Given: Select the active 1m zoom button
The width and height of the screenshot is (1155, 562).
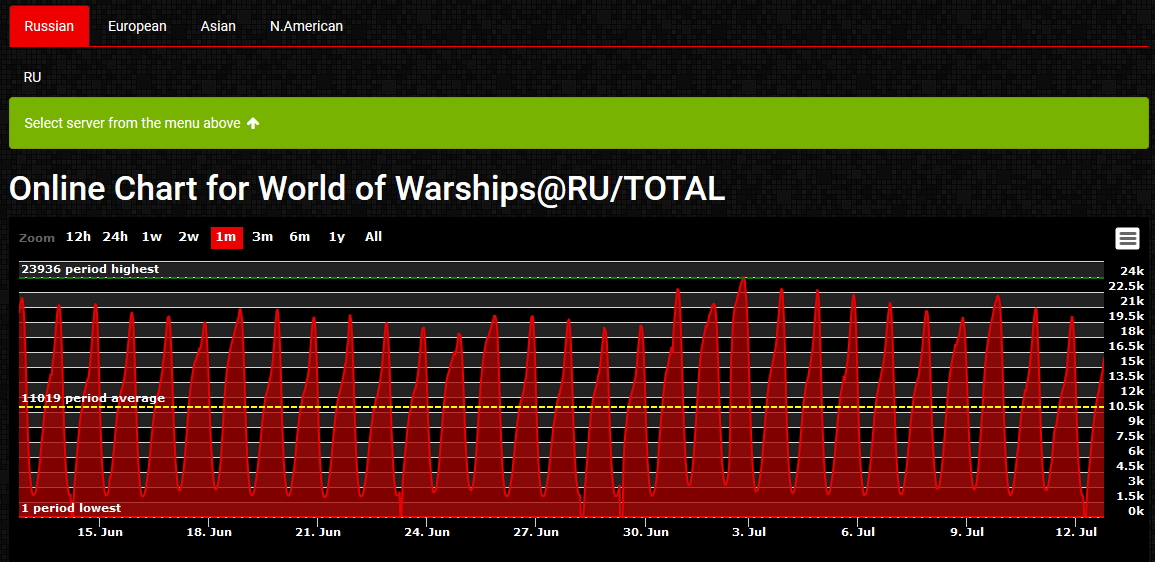Looking at the screenshot, I should coord(226,237).
